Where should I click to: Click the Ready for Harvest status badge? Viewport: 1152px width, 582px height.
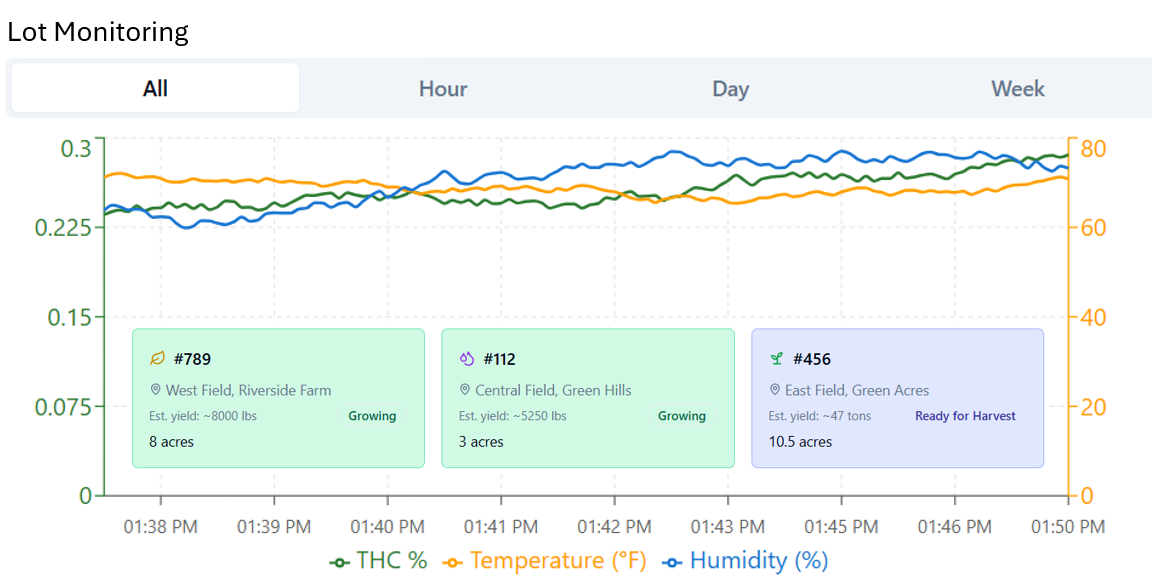(x=965, y=416)
